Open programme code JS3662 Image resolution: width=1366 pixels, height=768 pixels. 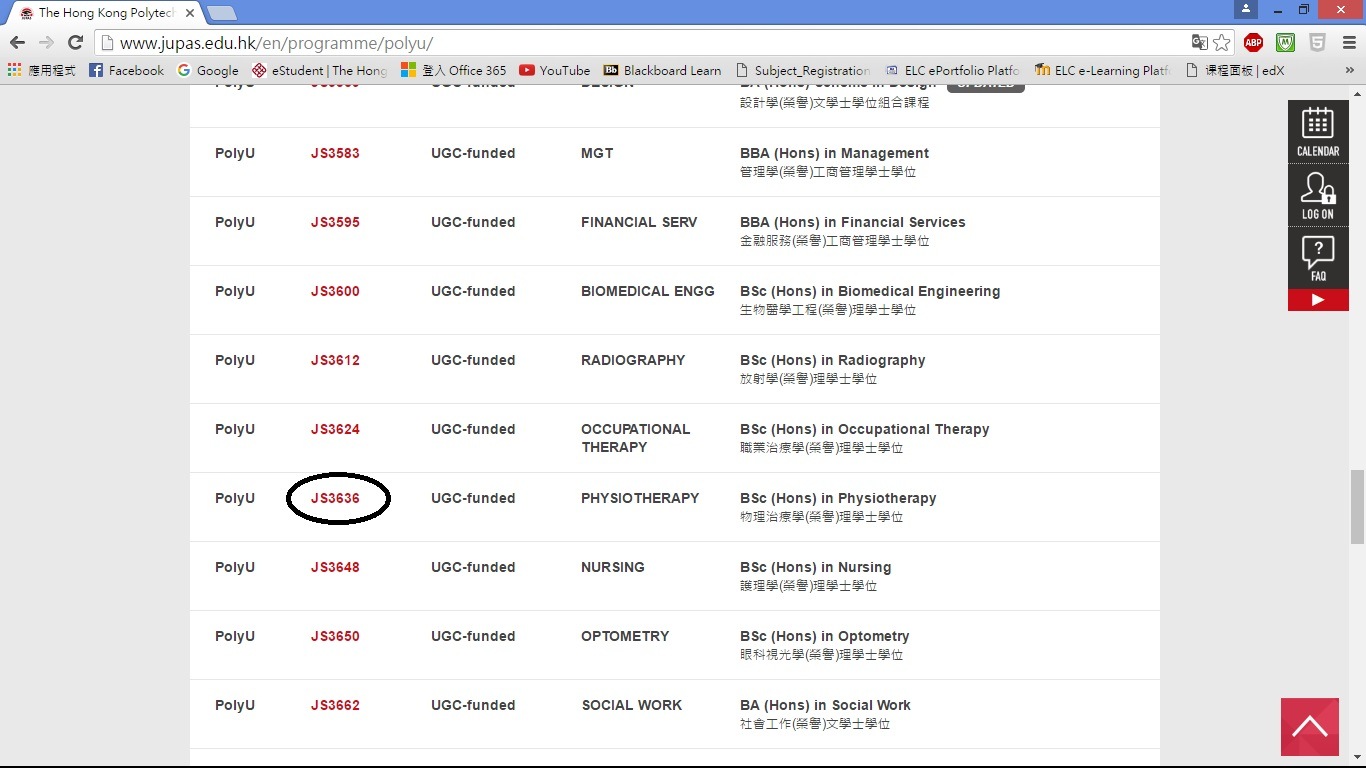335,705
